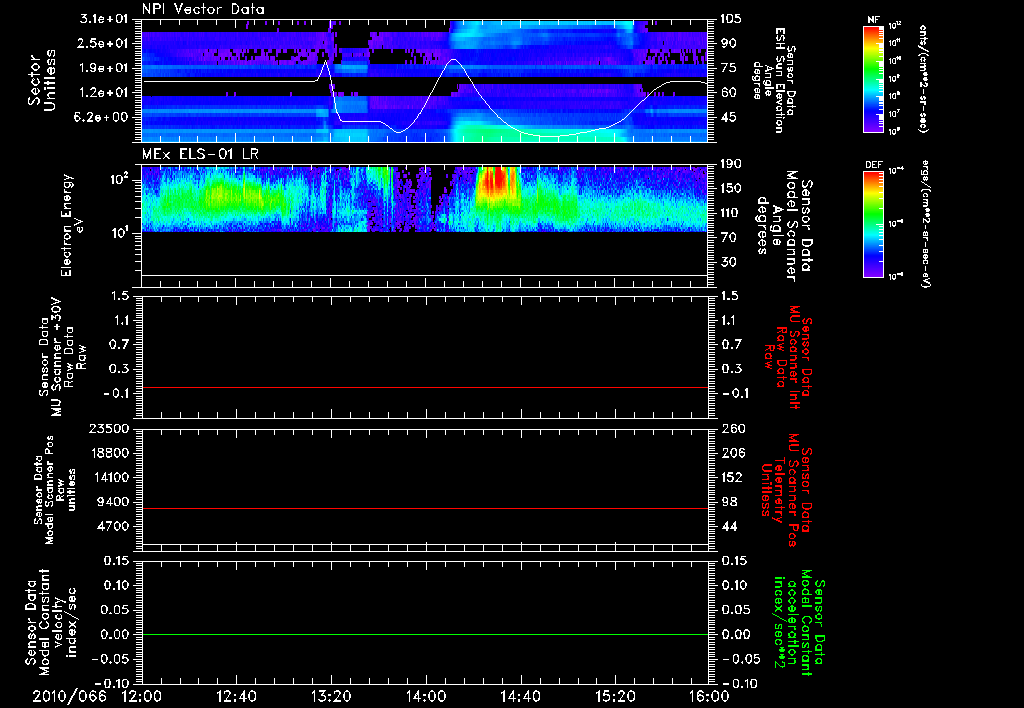The width and height of the screenshot is (1024, 708).
Task: Click the 260 telemetry tick value
Action: (731, 428)
